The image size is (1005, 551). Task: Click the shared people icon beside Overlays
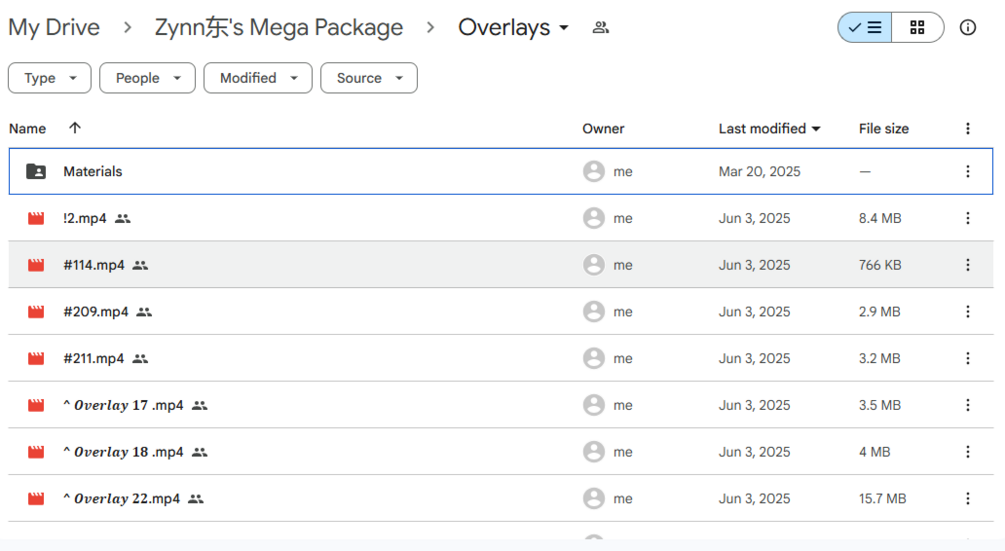[600, 28]
